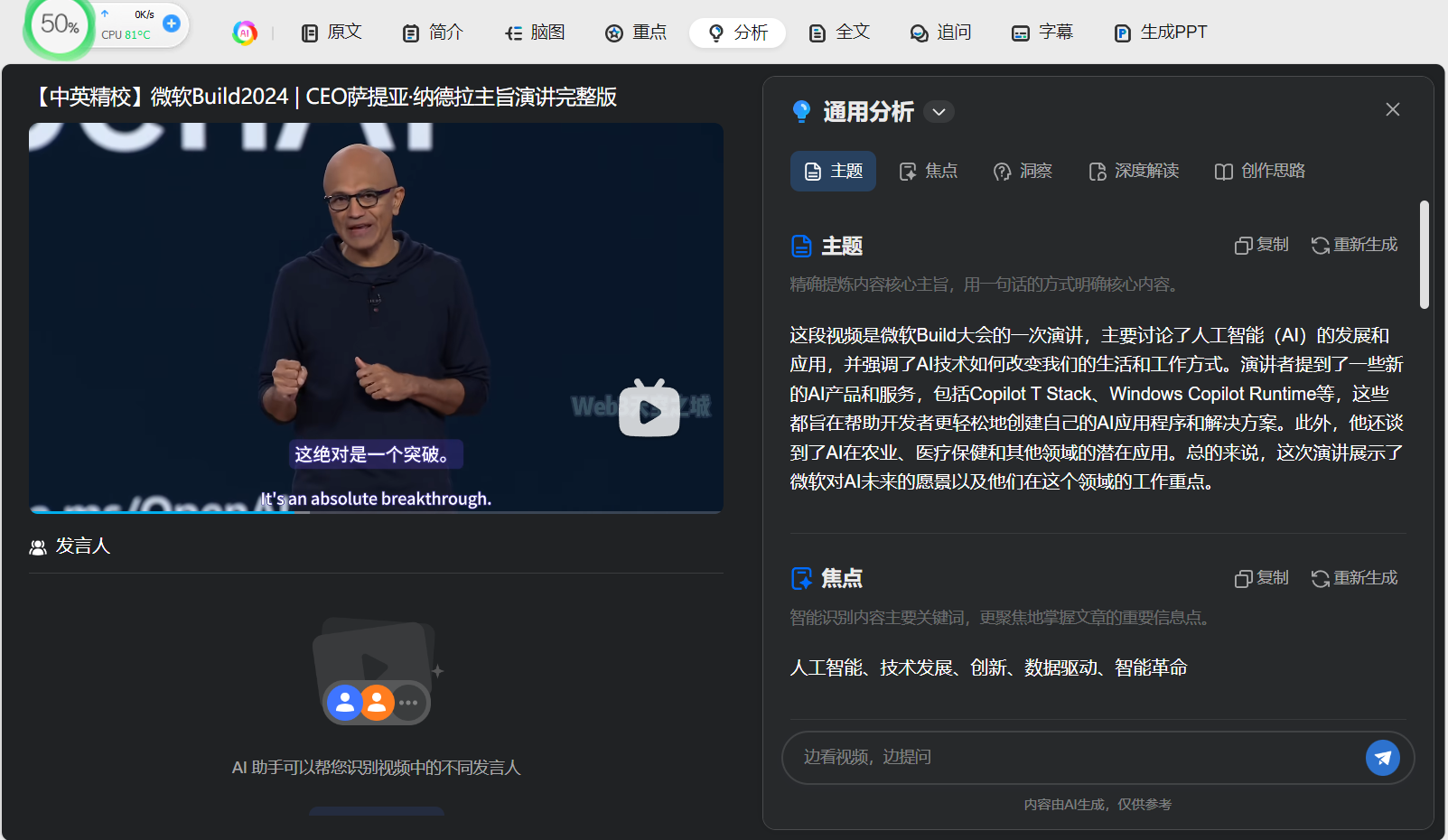Screen dimensions: 1448x840
Task: Expand the 通用分析 dropdown chevron
Action: click(x=939, y=111)
